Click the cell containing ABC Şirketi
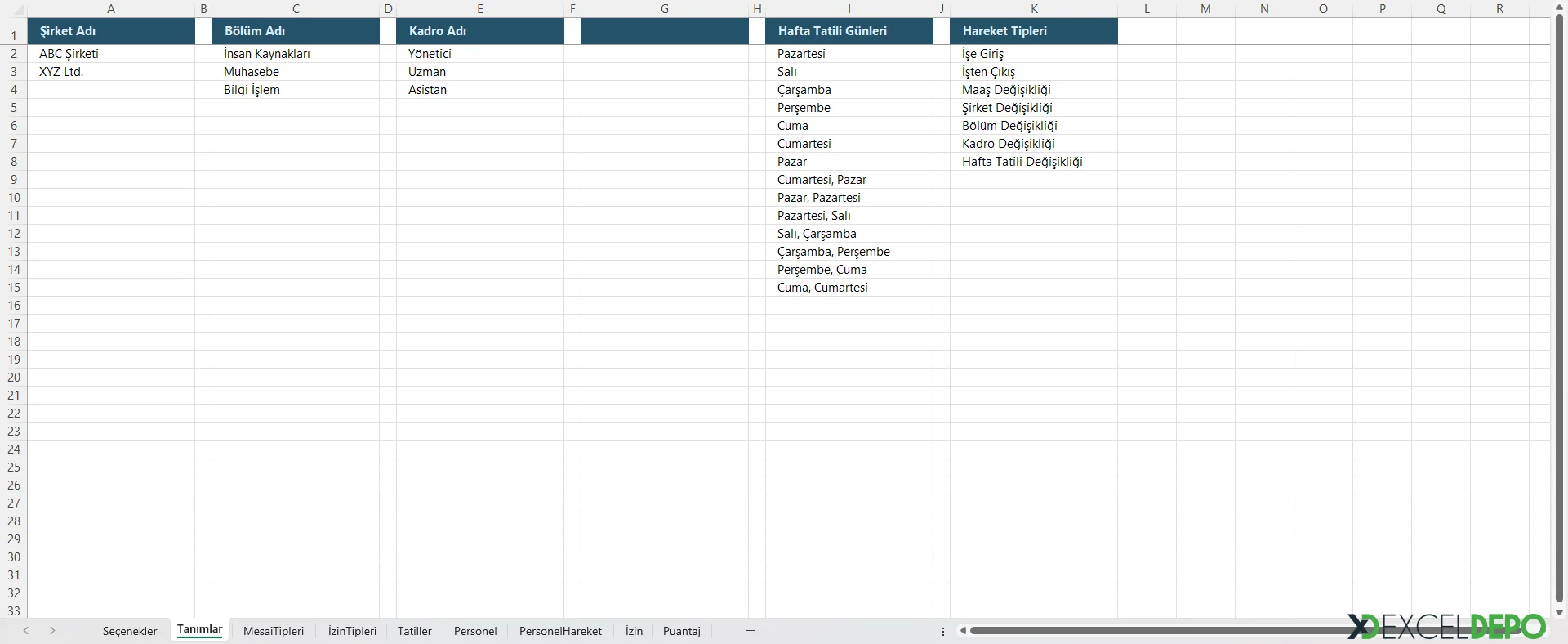 click(x=110, y=54)
